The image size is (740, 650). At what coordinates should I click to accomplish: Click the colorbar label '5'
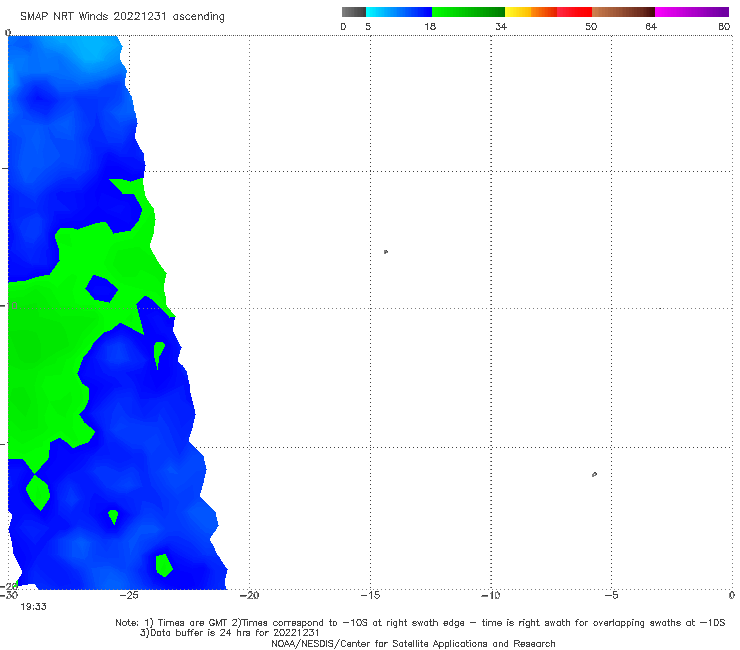(368, 26)
